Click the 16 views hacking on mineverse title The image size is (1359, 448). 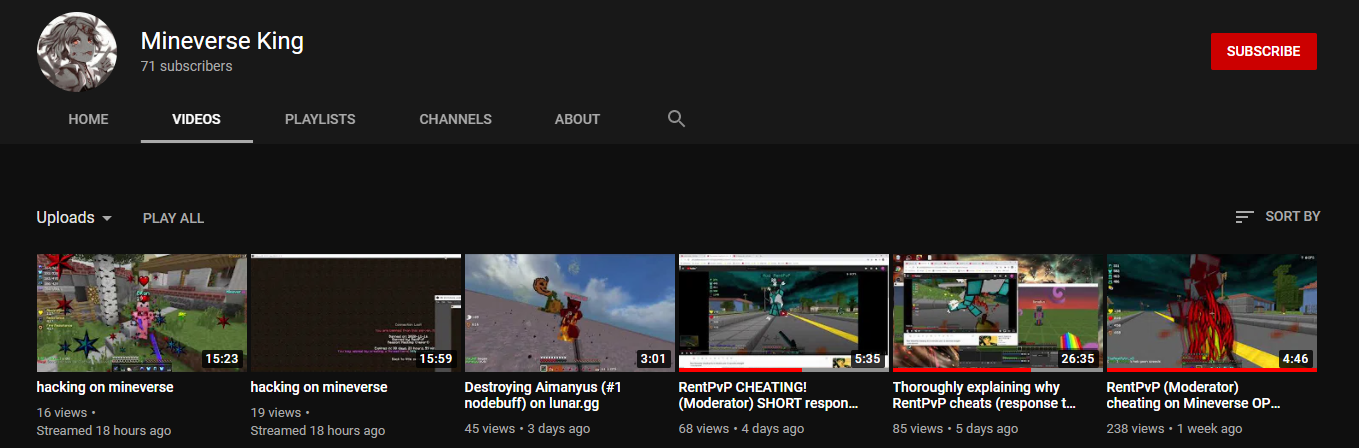tap(105, 387)
